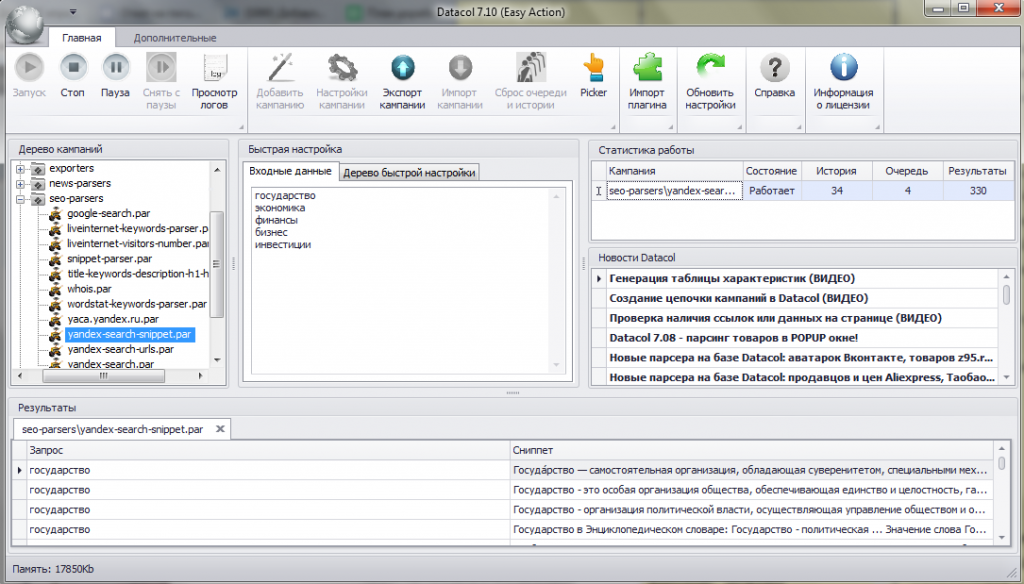Screen dimensions: 1024x584
Task: Open Дерево быстрой настройки tab
Action: pos(409,173)
